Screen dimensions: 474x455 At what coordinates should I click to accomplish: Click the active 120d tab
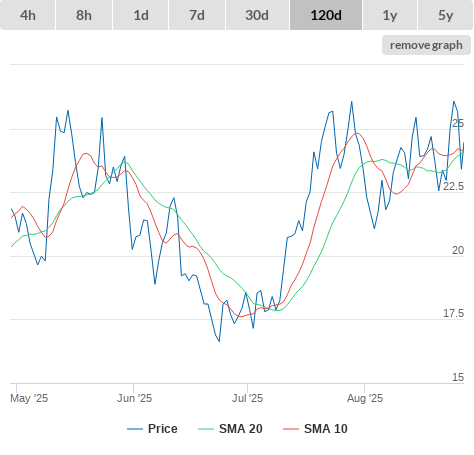[x=326, y=15]
